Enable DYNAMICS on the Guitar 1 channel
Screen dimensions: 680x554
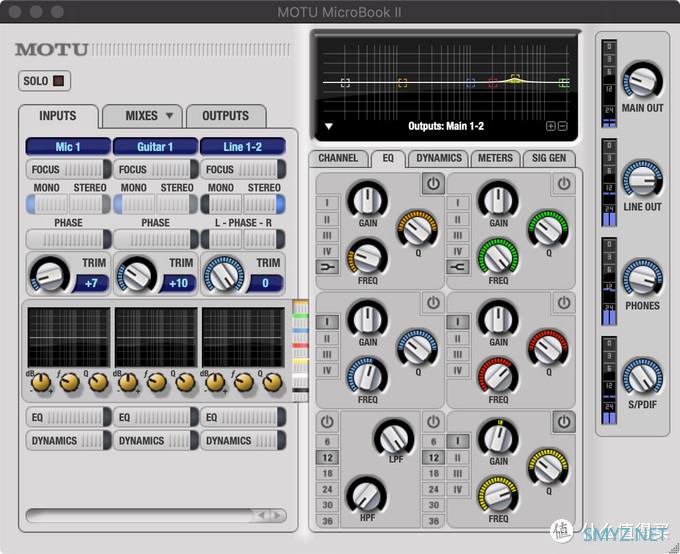coord(156,441)
